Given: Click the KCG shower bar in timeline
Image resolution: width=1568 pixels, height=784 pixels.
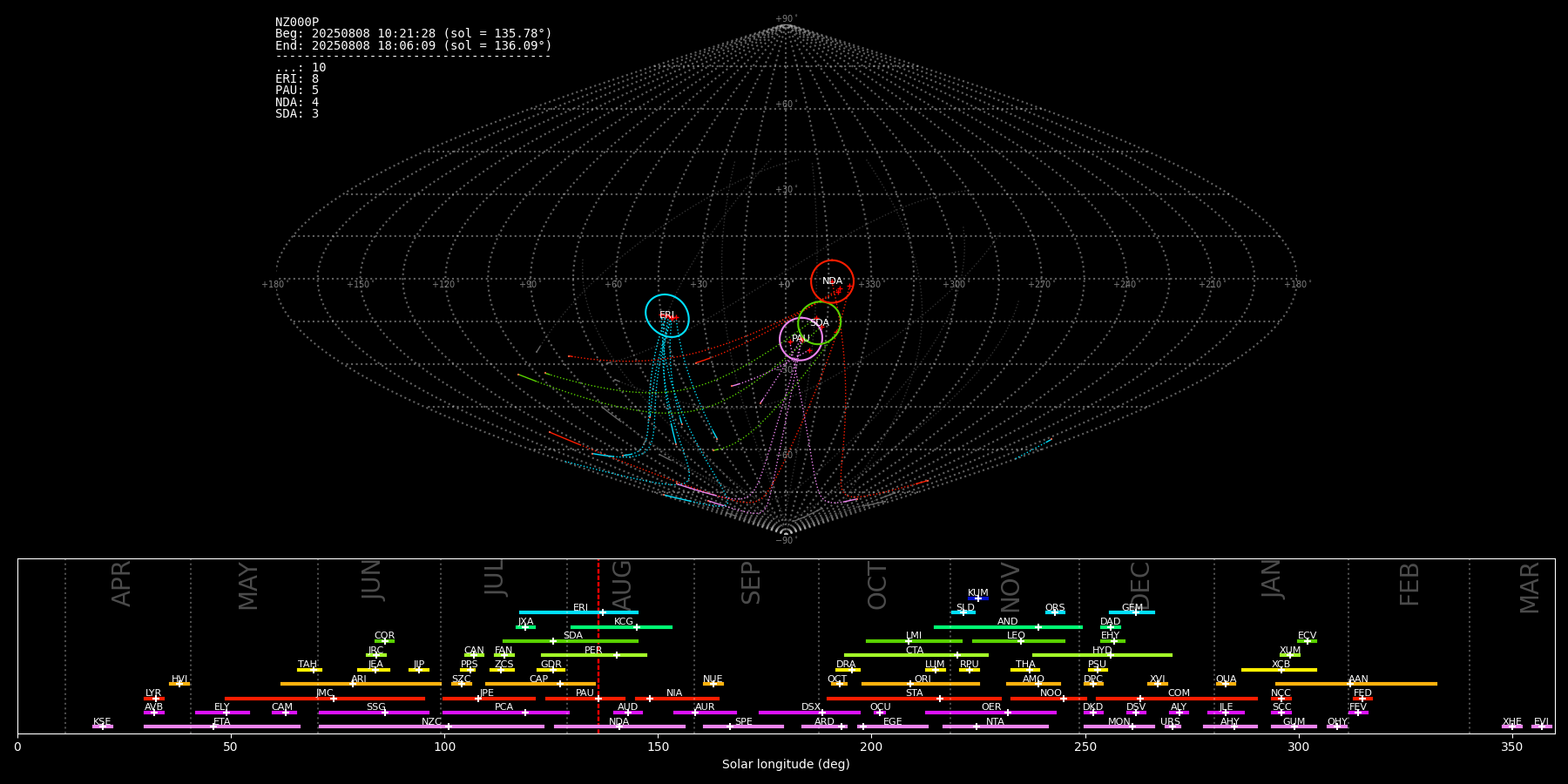Looking at the screenshot, I should [621, 627].
